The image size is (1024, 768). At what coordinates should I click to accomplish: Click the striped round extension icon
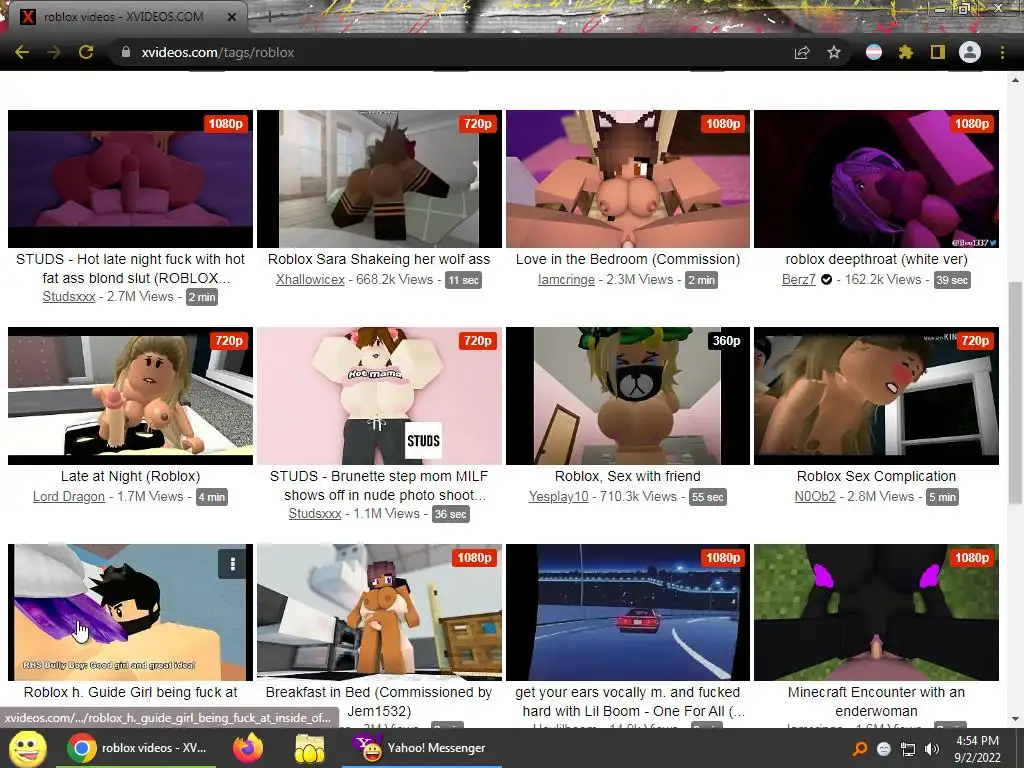(874, 52)
